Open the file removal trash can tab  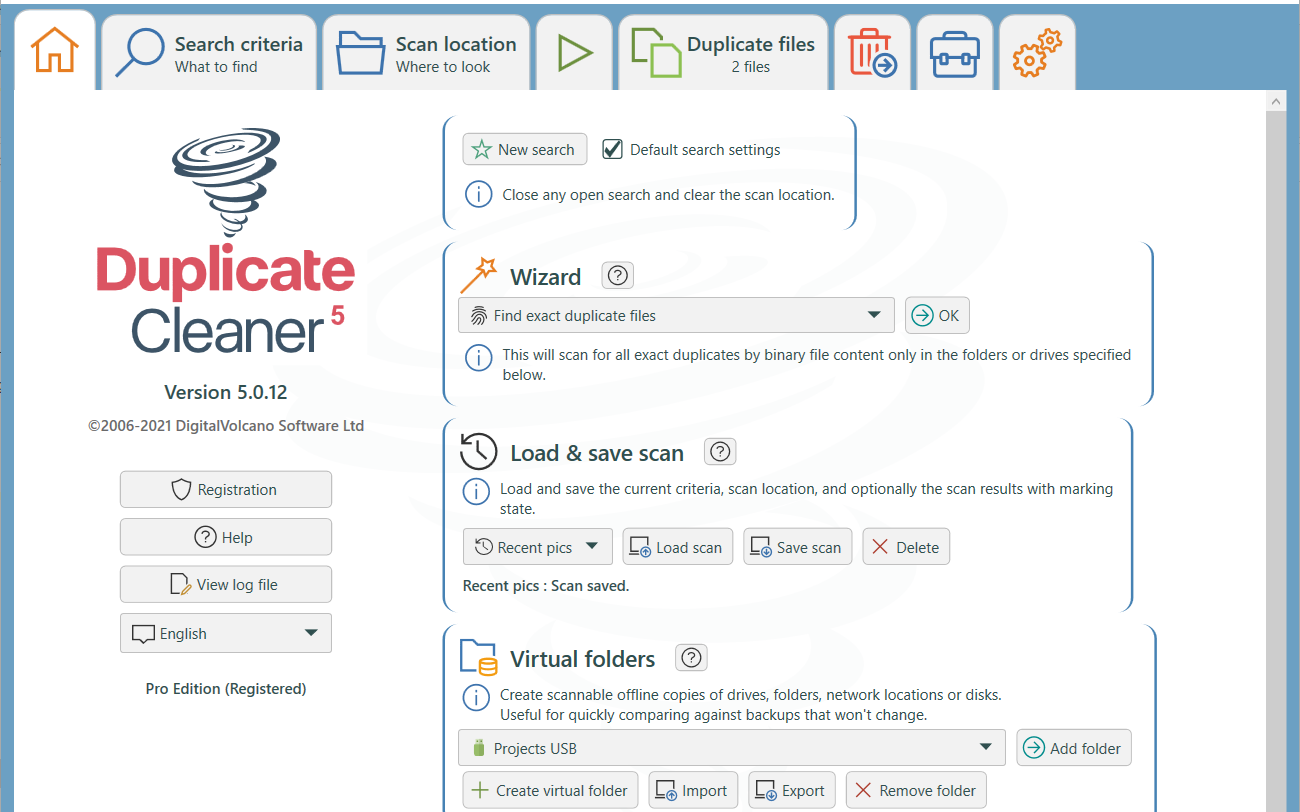point(872,53)
